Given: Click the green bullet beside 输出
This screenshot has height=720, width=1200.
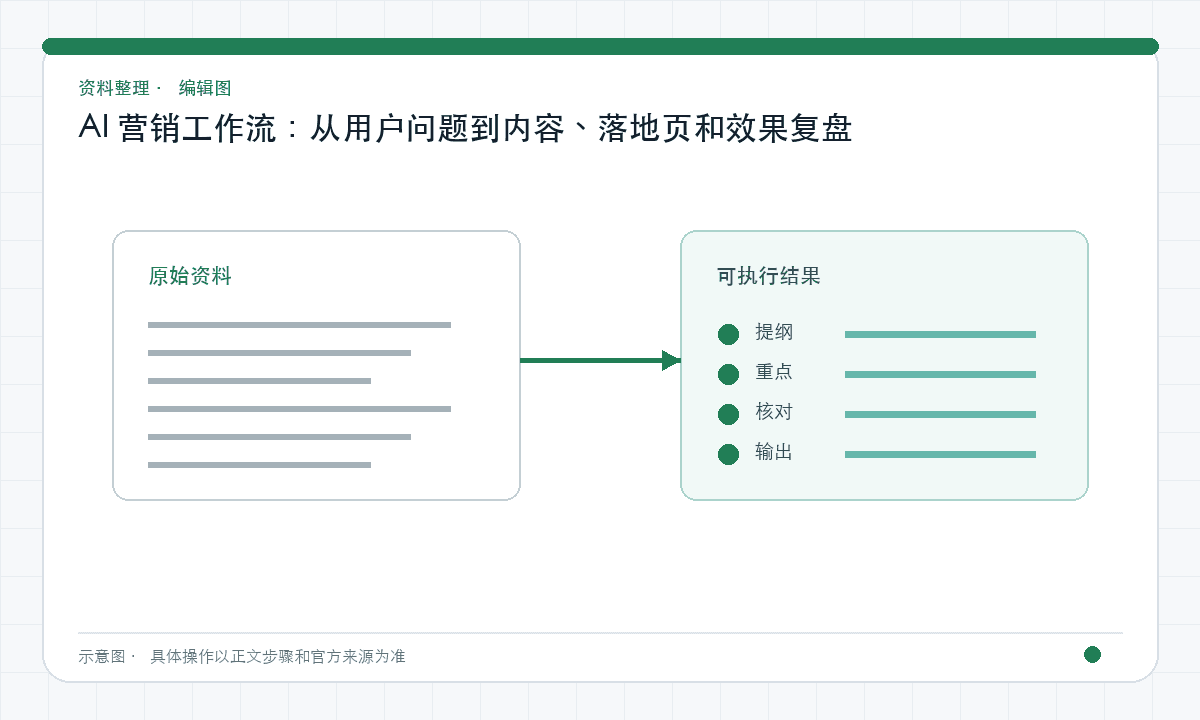Looking at the screenshot, I should click(728, 454).
